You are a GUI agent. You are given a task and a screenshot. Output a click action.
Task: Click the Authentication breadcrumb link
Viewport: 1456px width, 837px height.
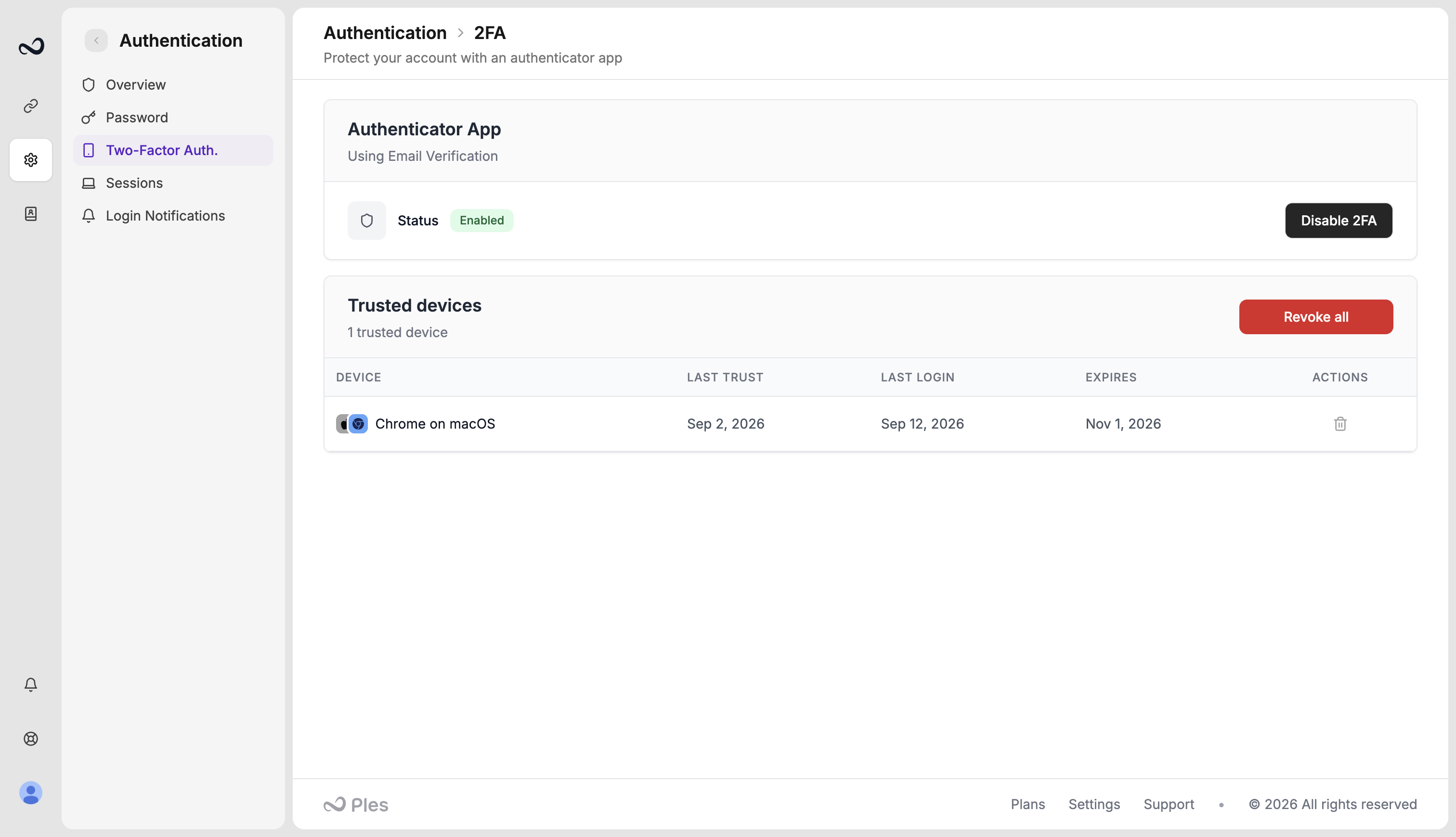point(385,33)
